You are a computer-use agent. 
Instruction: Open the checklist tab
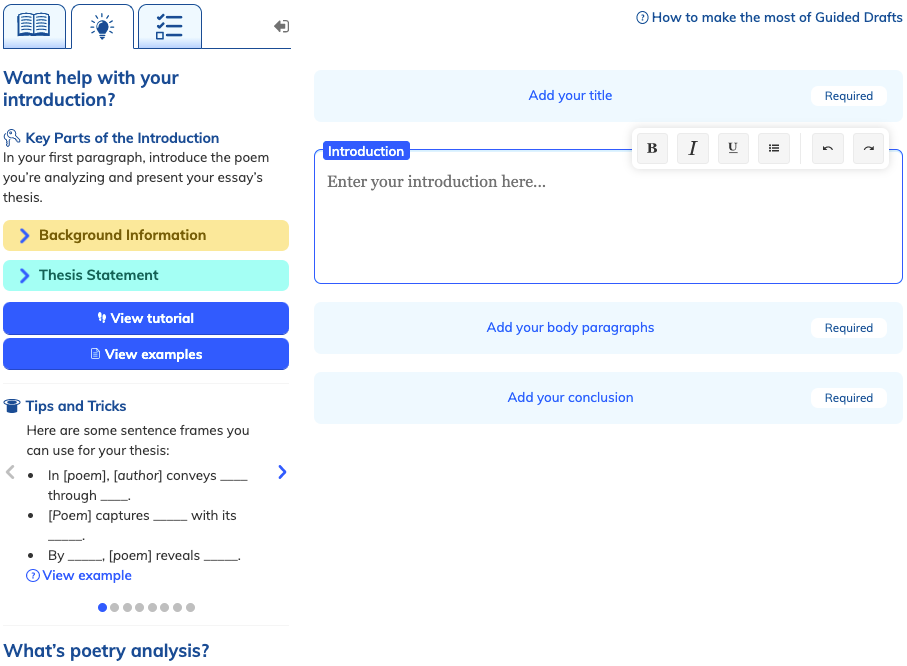[169, 27]
